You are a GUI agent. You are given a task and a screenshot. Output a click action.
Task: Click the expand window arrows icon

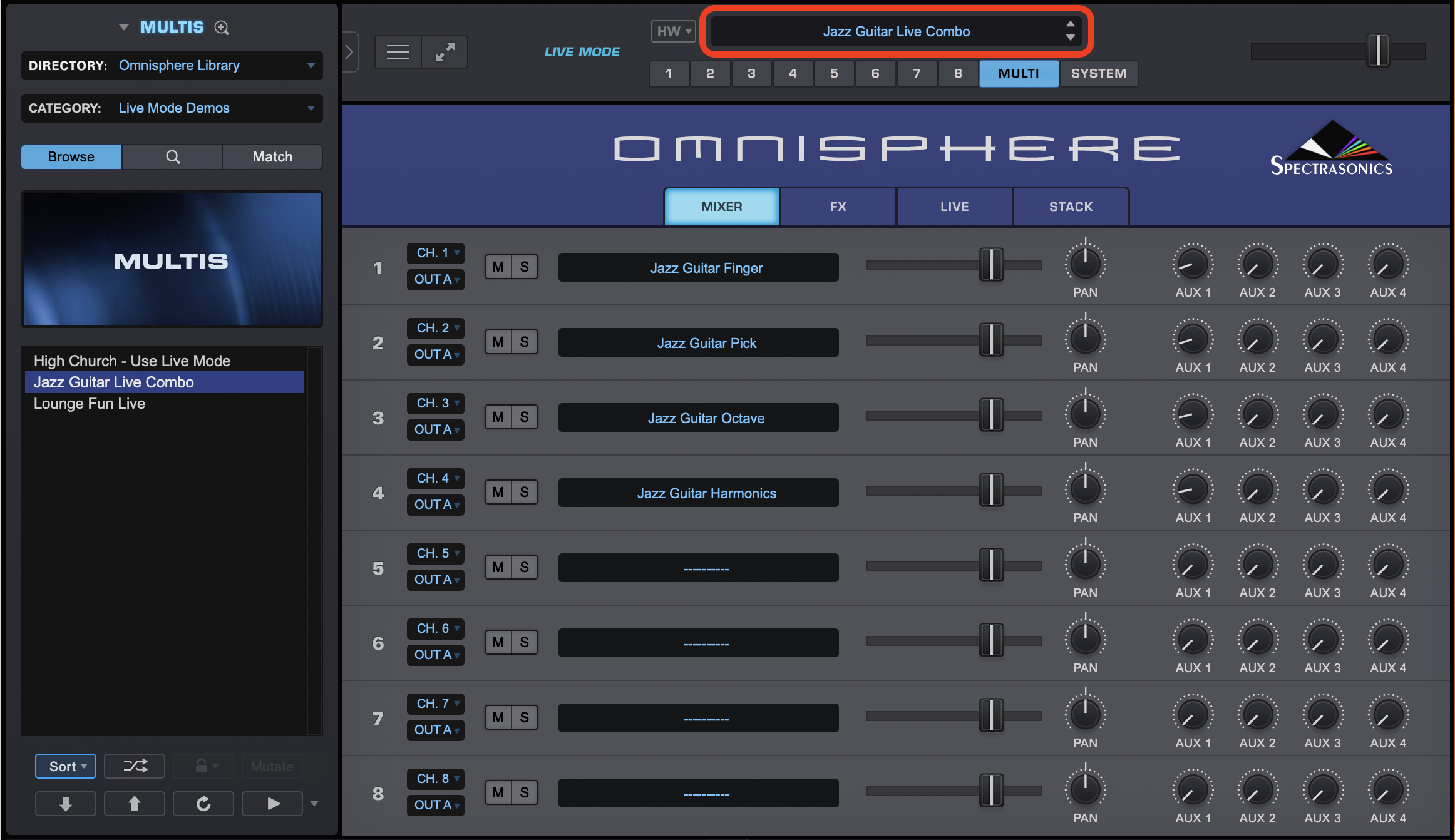click(x=445, y=52)
